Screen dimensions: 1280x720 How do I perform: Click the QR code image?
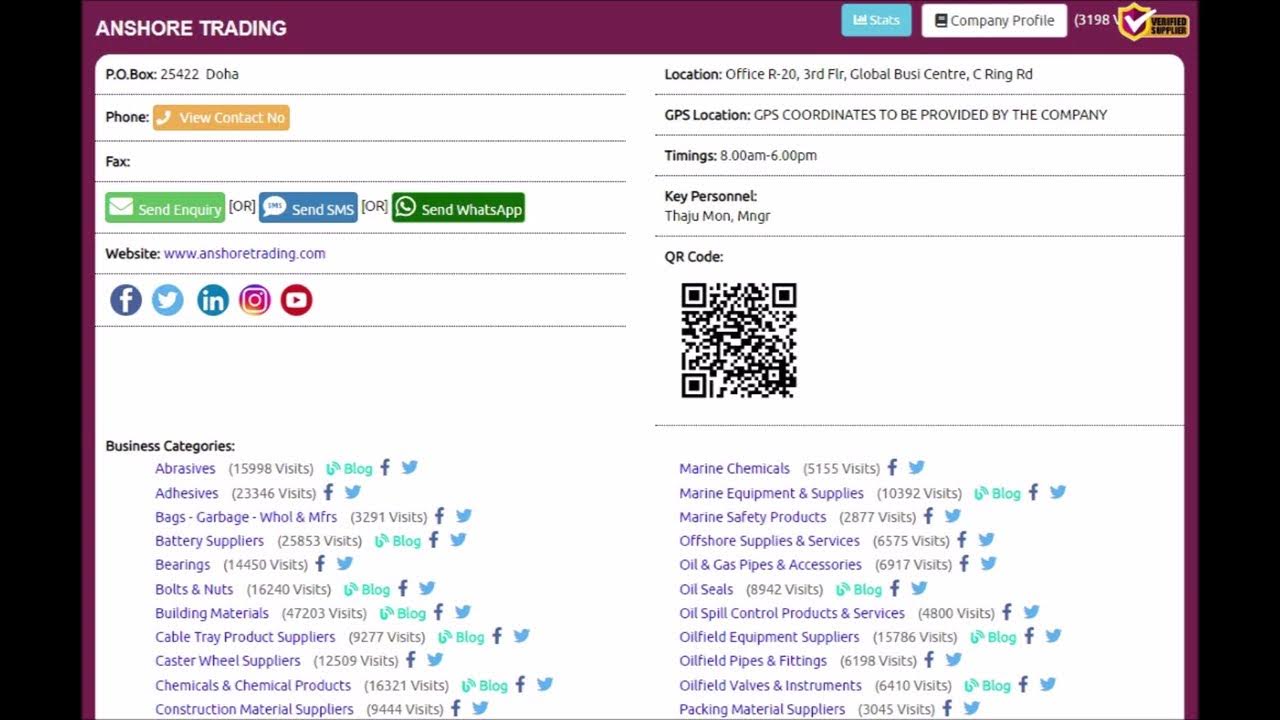click(739, 340)
